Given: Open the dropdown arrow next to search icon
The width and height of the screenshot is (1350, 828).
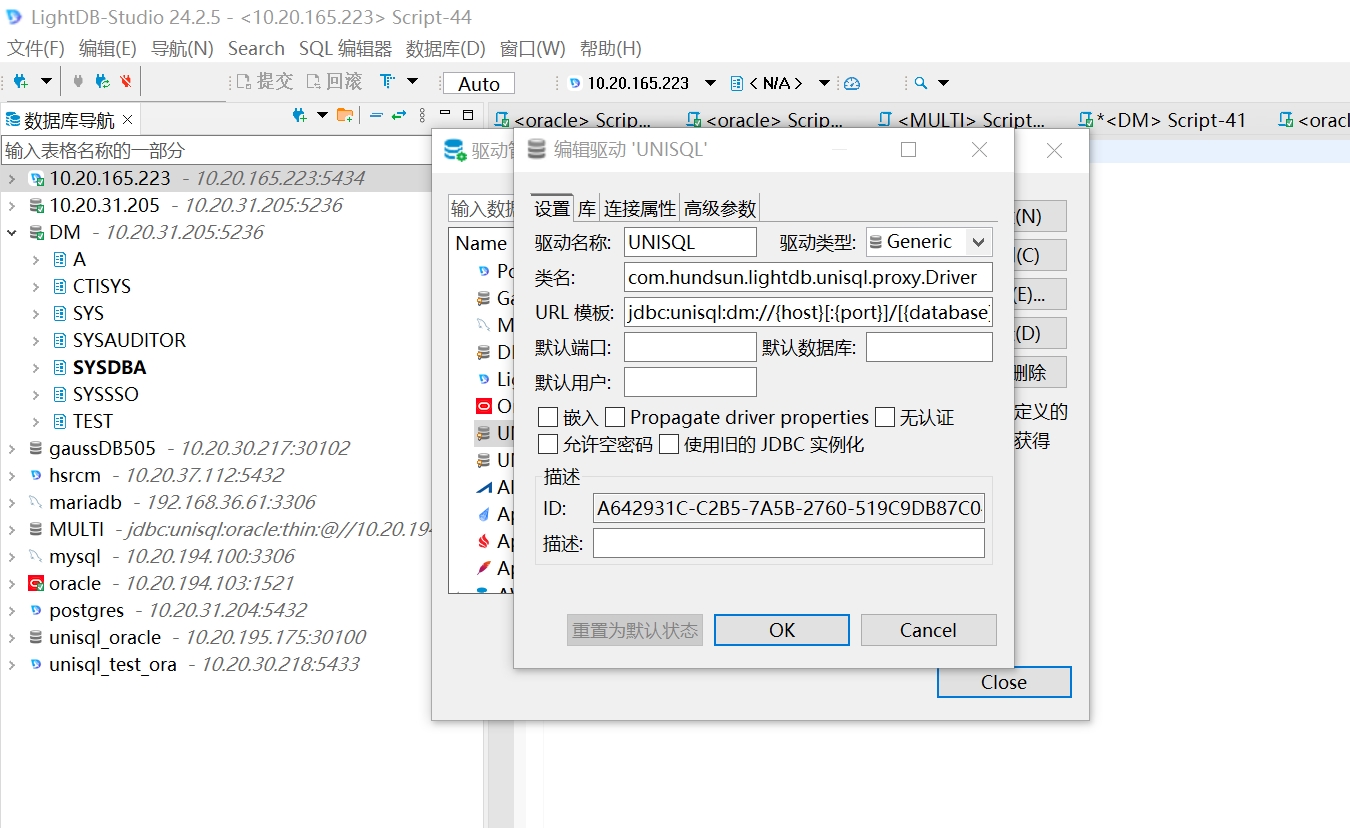Looking at the screenshot, I should coord(943,83).
